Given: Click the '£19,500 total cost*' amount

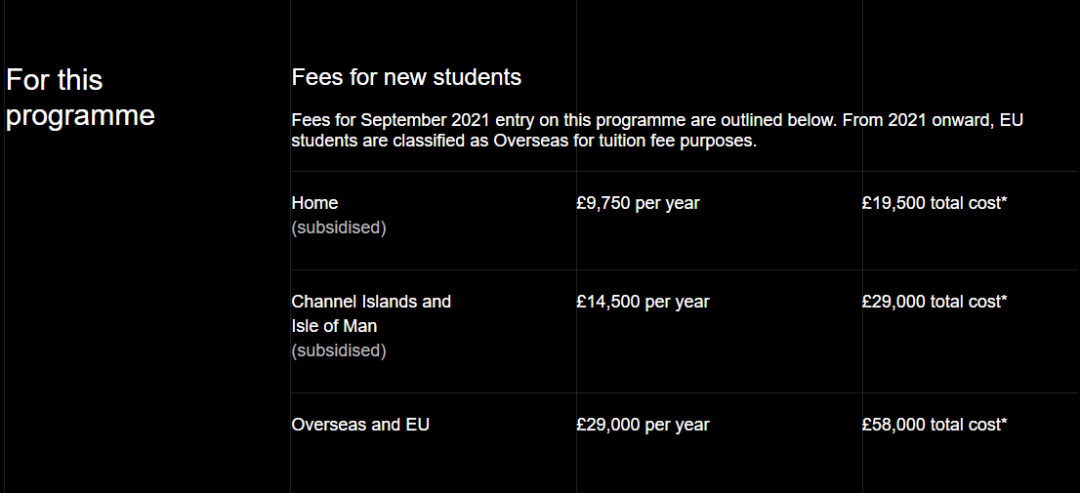Looking at the screenshot, I should [933, 203].
